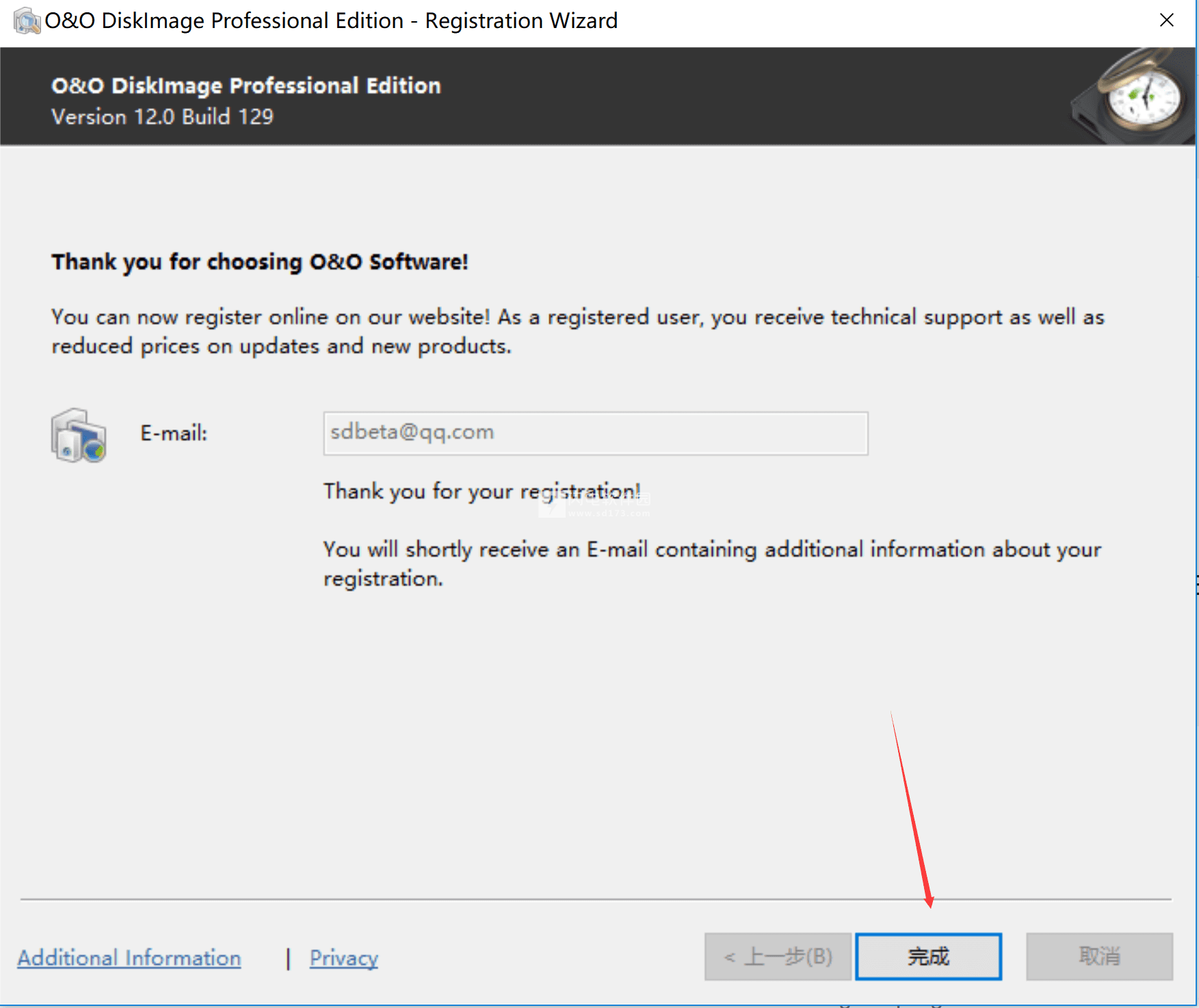
Task: Click the 'O&O DiskImage Professional Edition' banner title
Action: [x=246, y=85]
